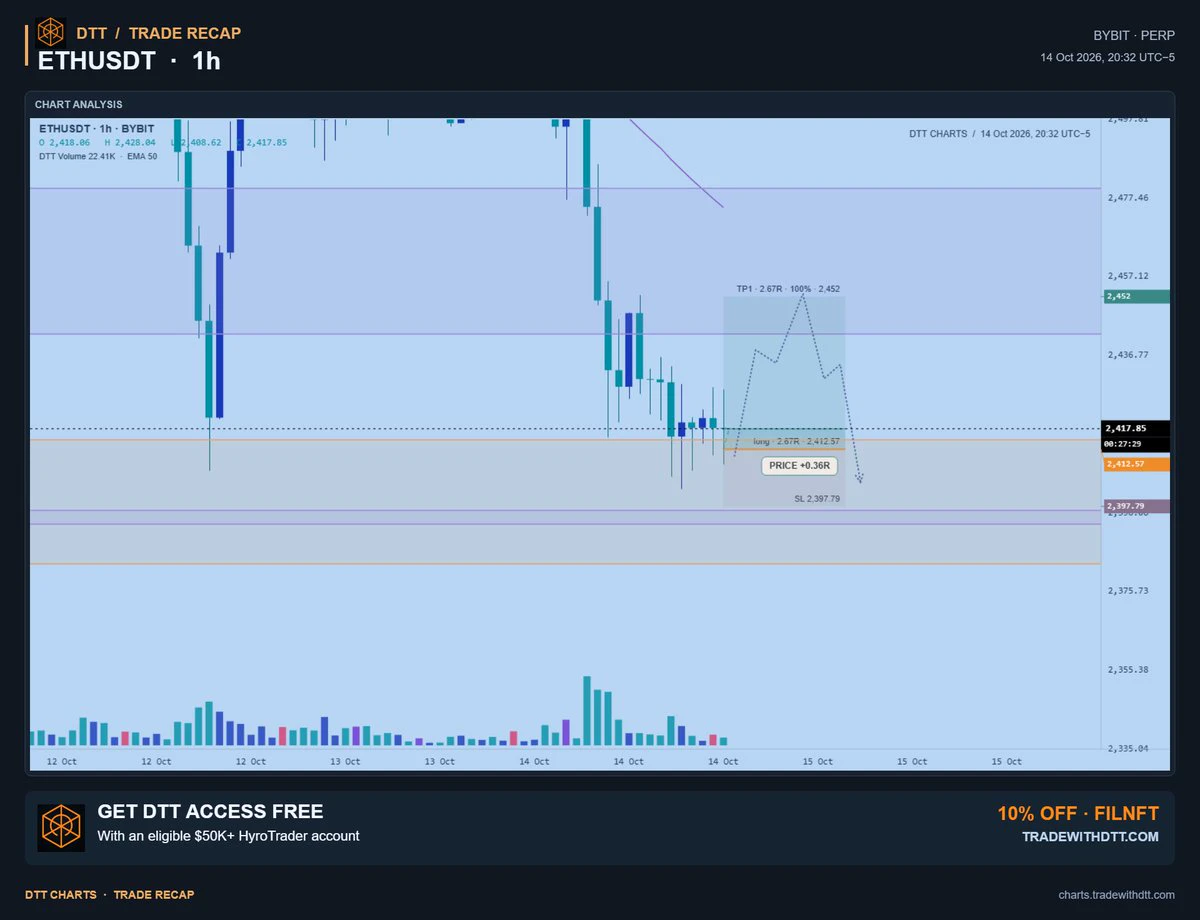Click the CHART ANALYSIS panel heading
The image size is (1200, 920).
79,104
